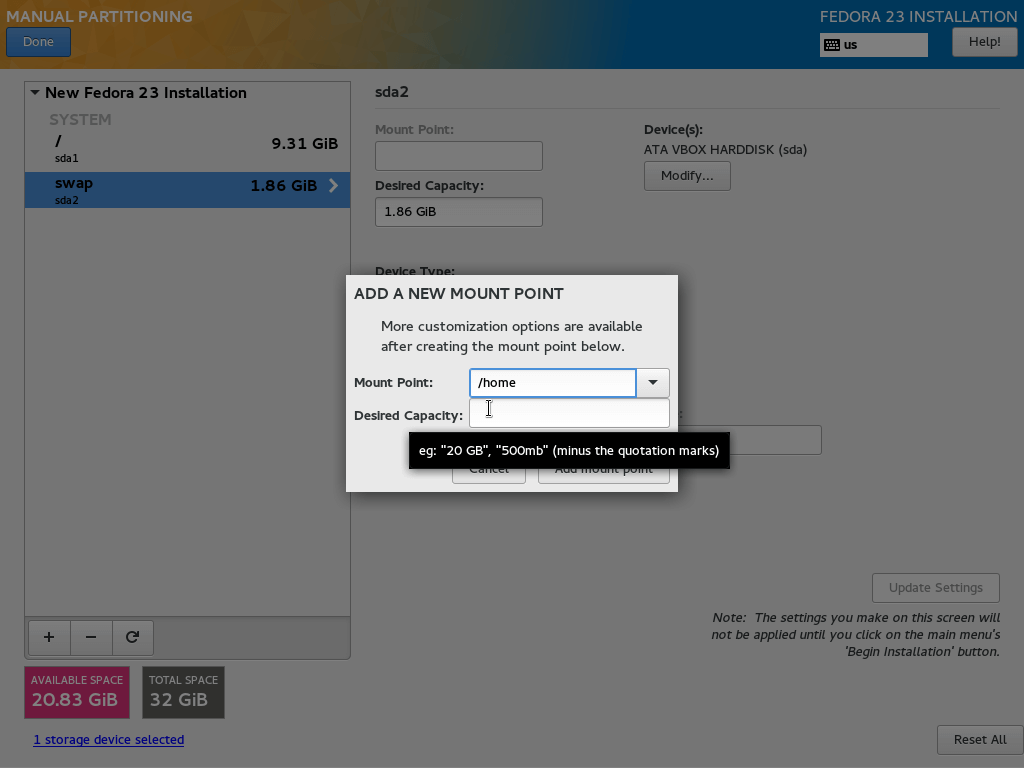Click the Modify... device button

(x=687, y=176)
